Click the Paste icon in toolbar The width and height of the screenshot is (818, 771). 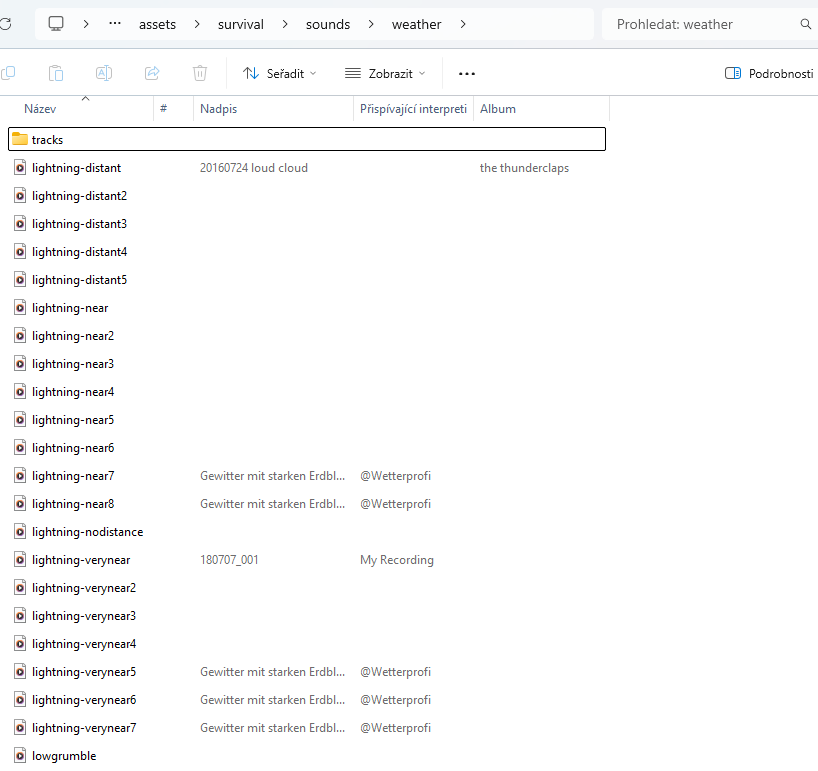pos(56,73)
